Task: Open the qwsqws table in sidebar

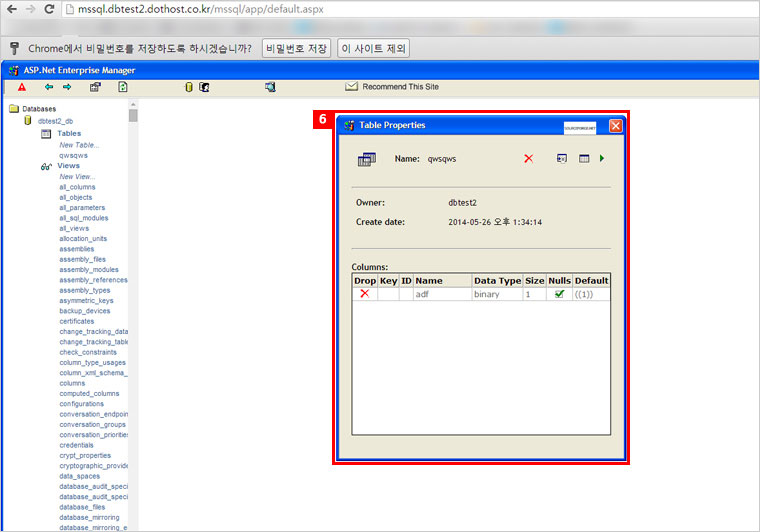Action: [x=74, y=155]
